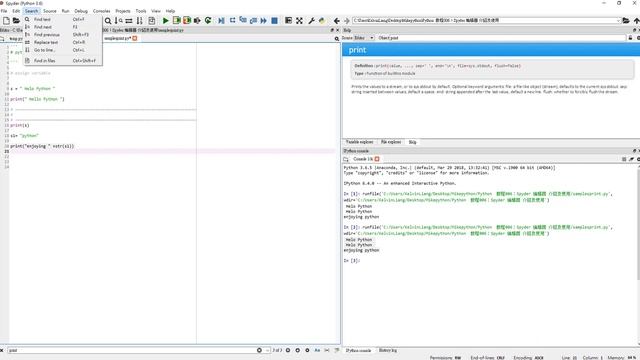Image resolution: width=640 pixels, height=360 pixels.
Task: Open the Debug menu
Action: click(81, 11)
